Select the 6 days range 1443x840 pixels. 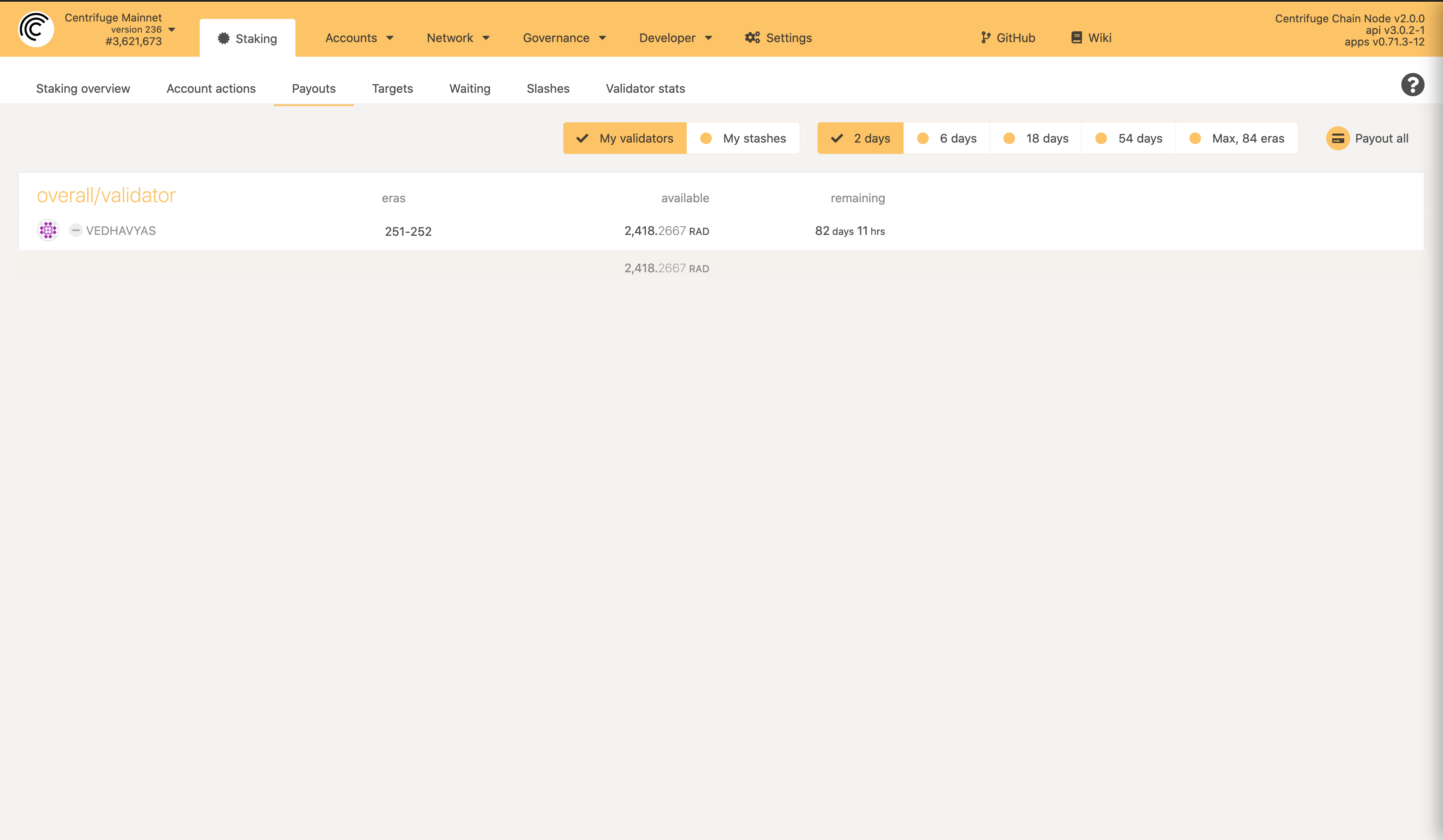pyautogui.click(x=947, y=138)
